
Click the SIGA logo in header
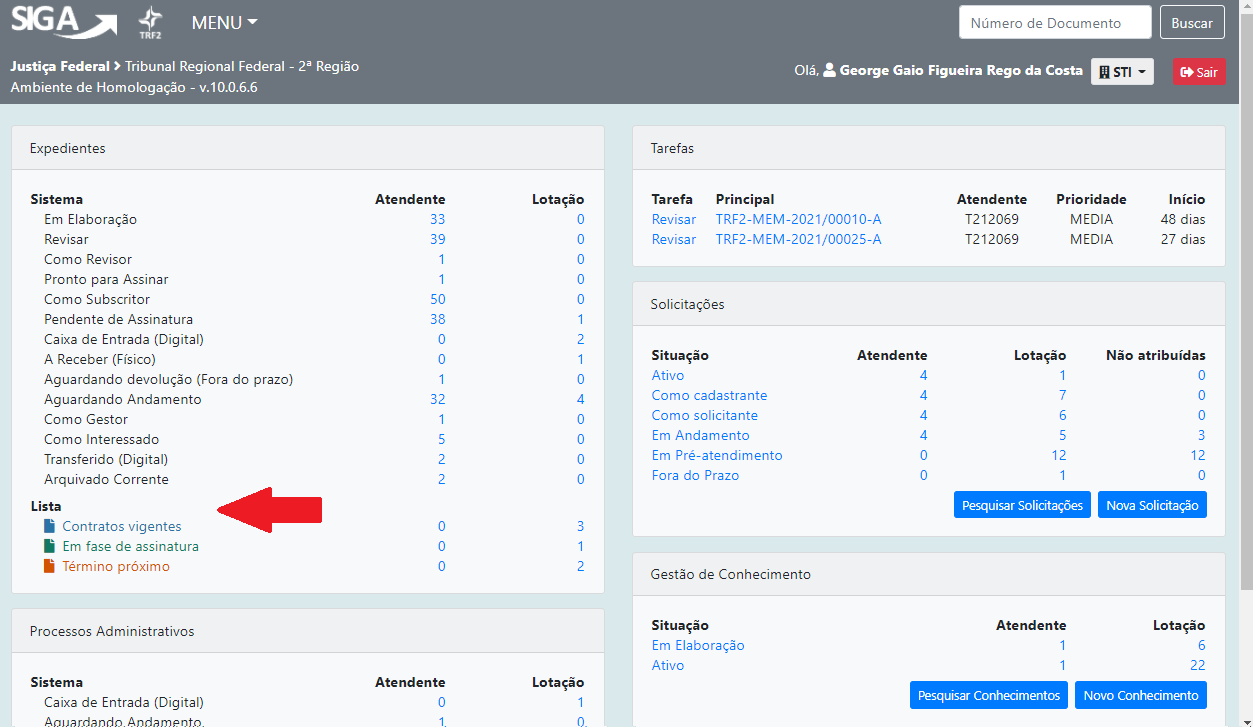(63, 22)
